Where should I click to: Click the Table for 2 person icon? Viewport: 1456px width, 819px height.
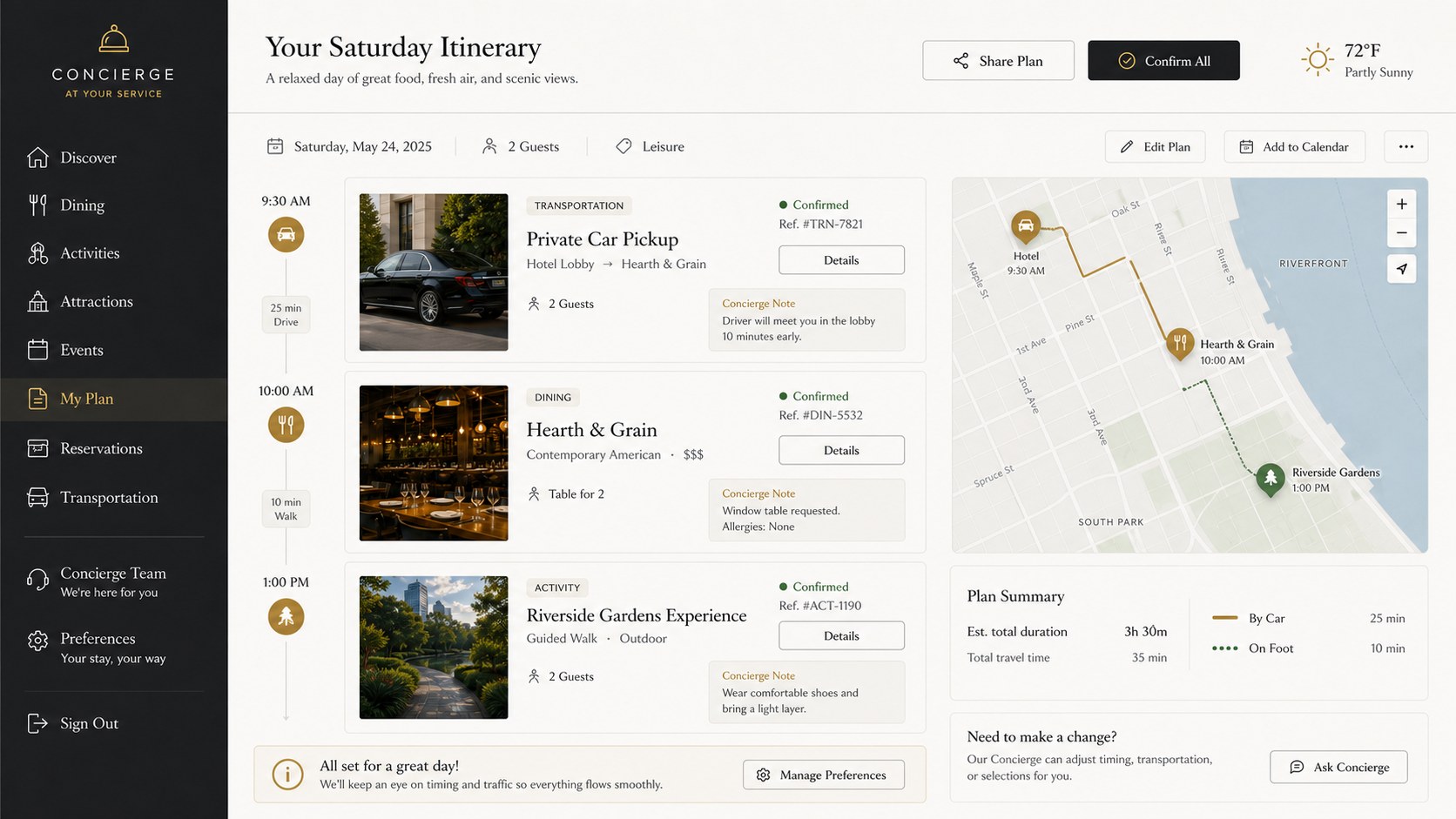click(534, 493)
